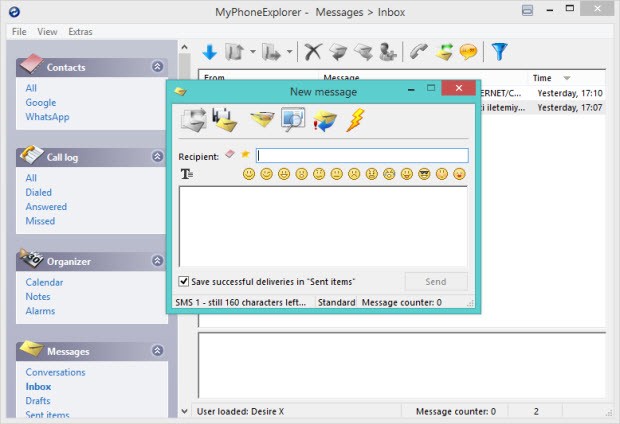Collapse the Call log panel

[x=157, y=157]
